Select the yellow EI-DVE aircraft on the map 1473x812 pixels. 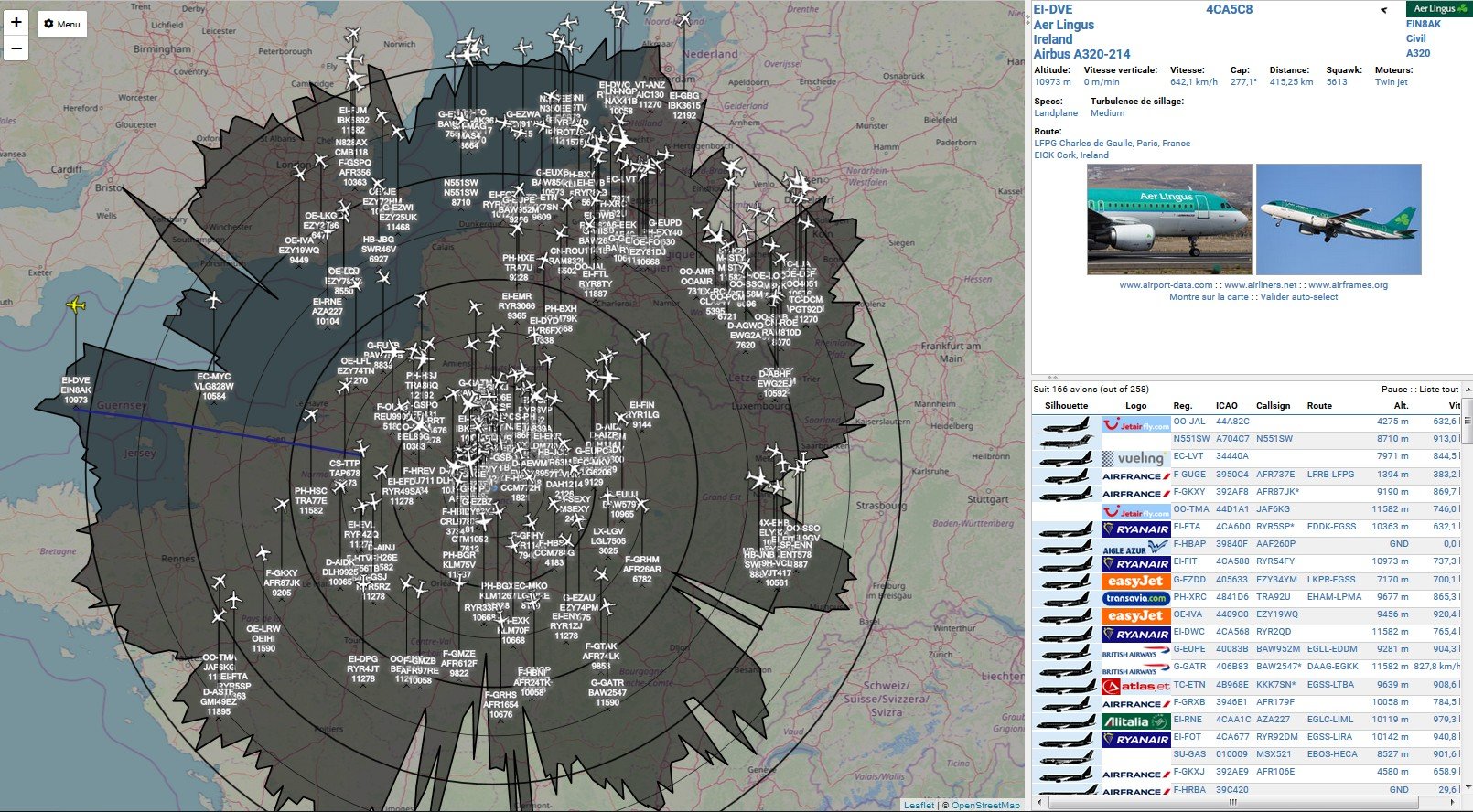click(x=75, y=304)
